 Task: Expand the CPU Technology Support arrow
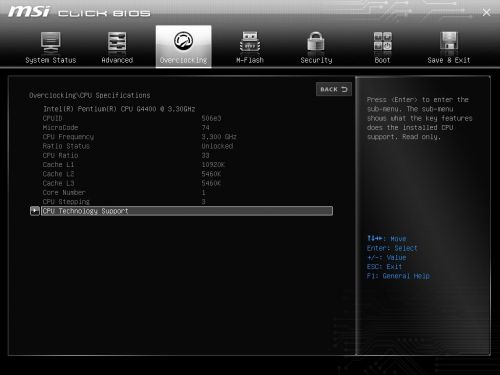click(35, 211)
